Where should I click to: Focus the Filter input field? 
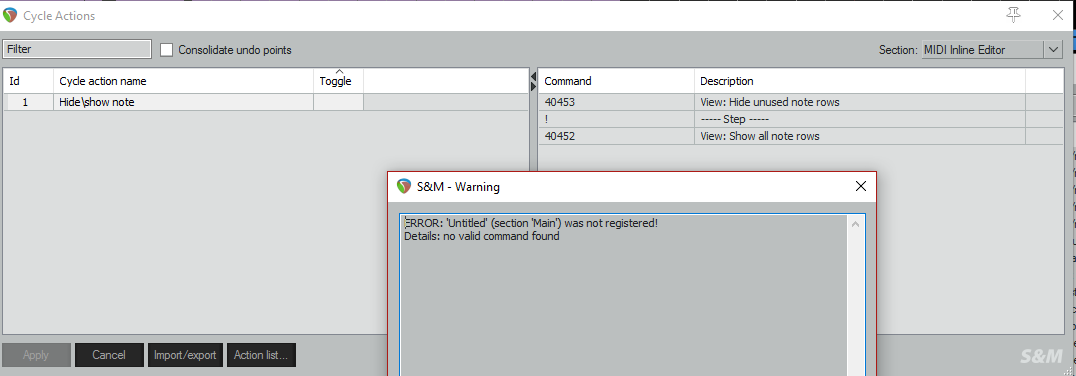[76, 49]
